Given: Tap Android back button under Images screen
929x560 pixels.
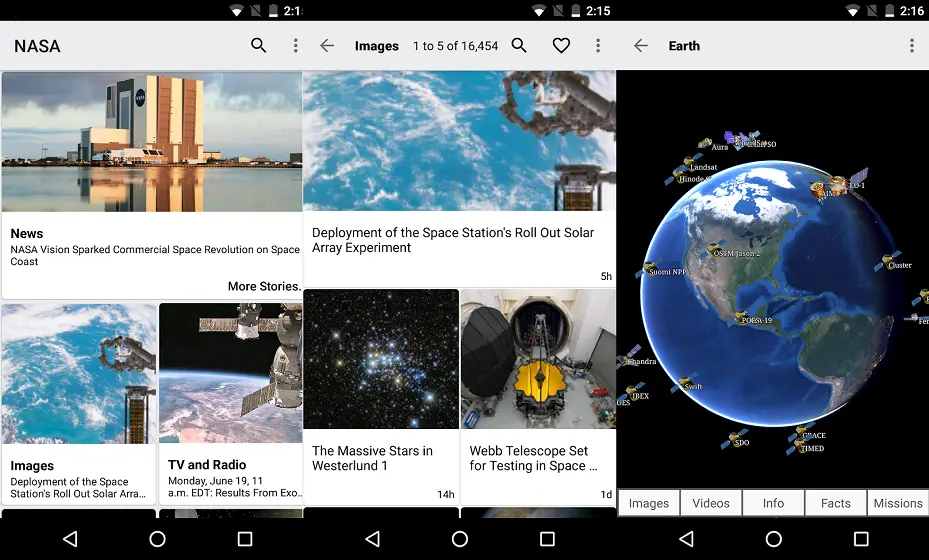Looking at the screenshot, I should [373, 539].
